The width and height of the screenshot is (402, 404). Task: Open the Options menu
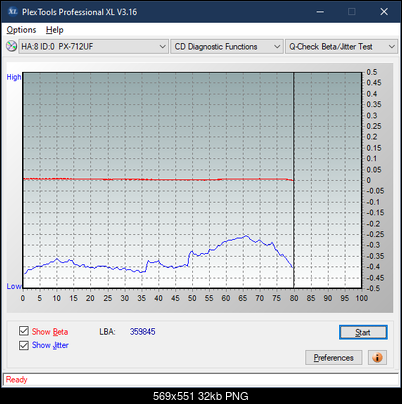coord(21,30)
